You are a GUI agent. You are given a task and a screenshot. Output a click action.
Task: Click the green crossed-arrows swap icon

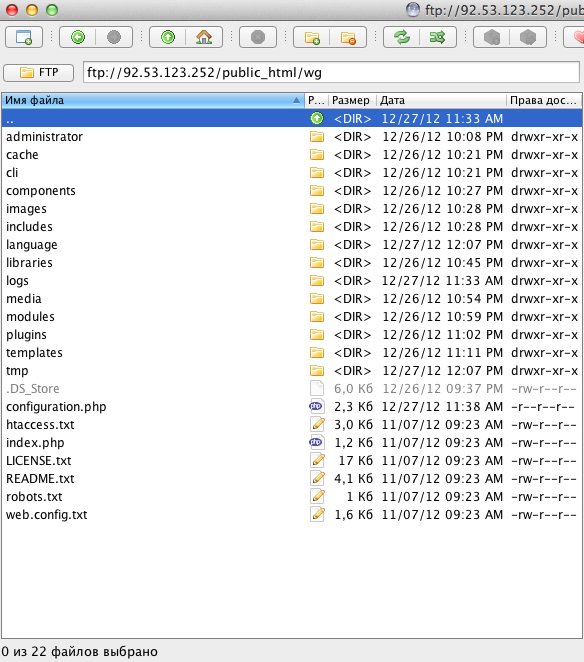438,37
